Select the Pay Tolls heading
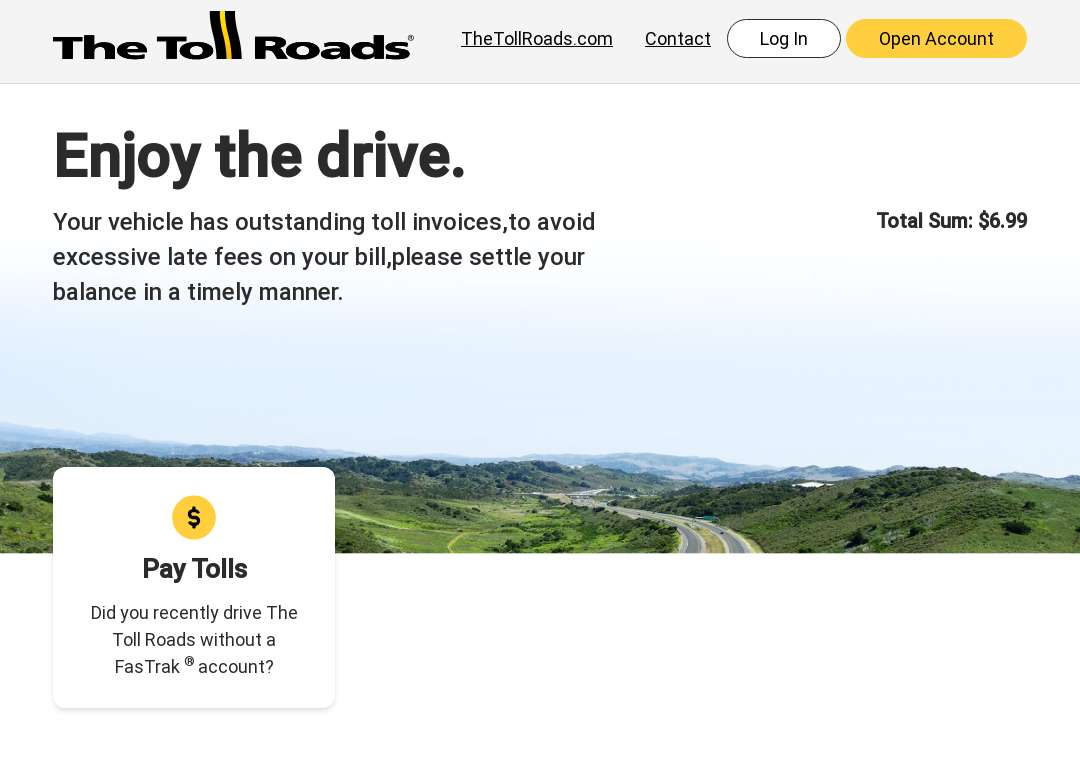 coord(194,569)
